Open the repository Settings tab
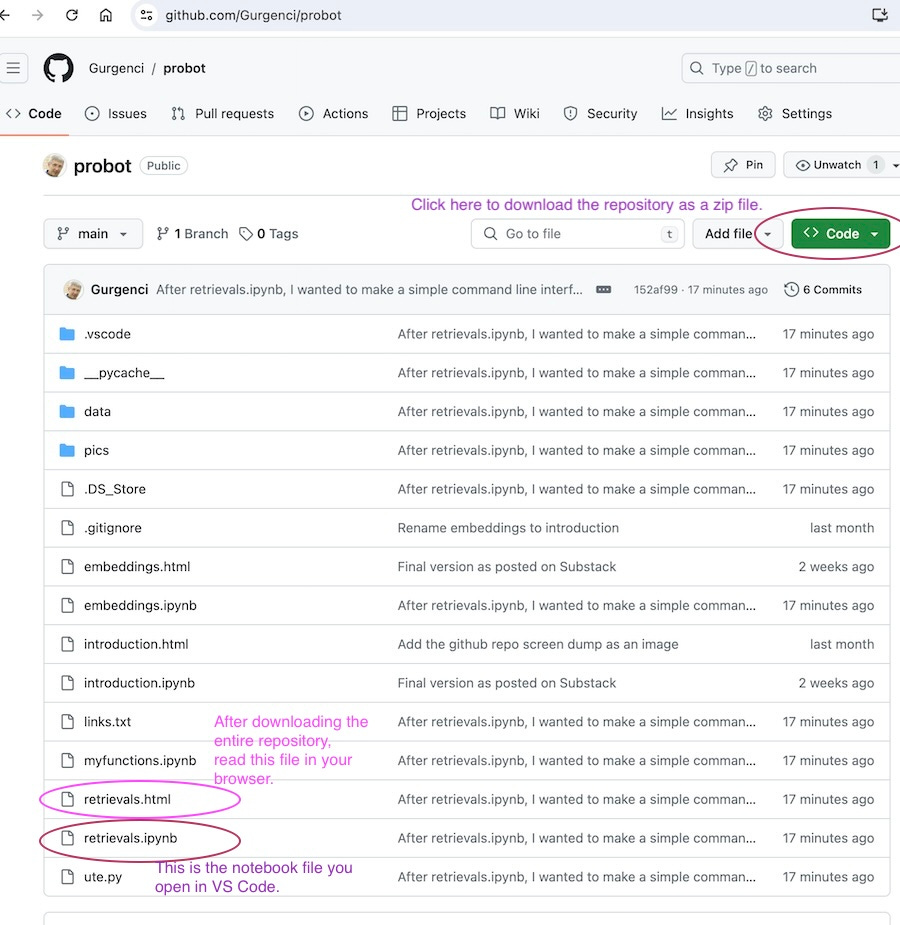The image size is (900, 925). tap(794, 113)
